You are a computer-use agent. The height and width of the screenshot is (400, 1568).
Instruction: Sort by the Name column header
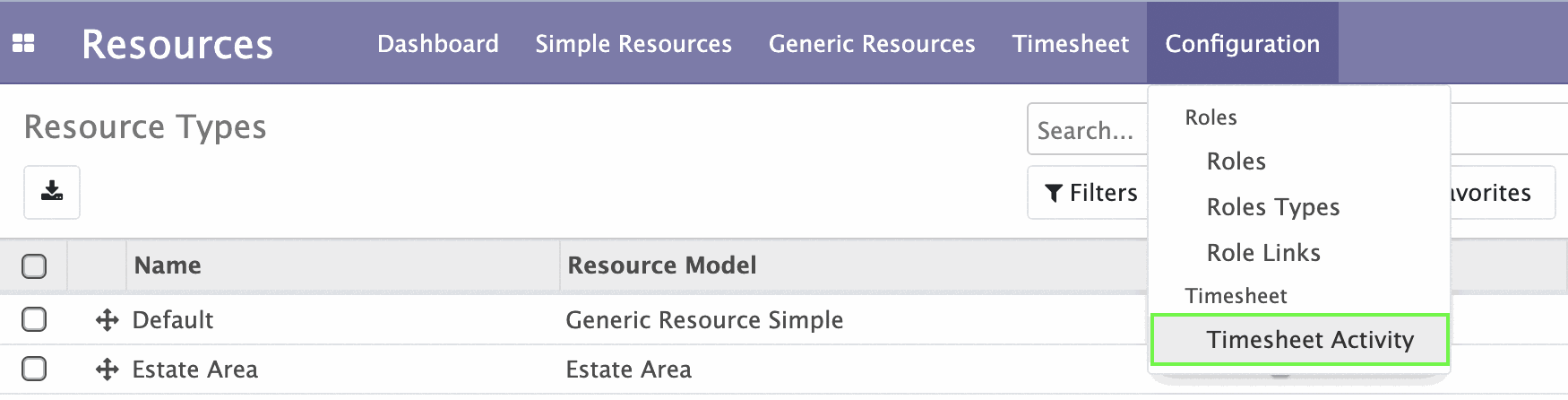pos(168,265)
